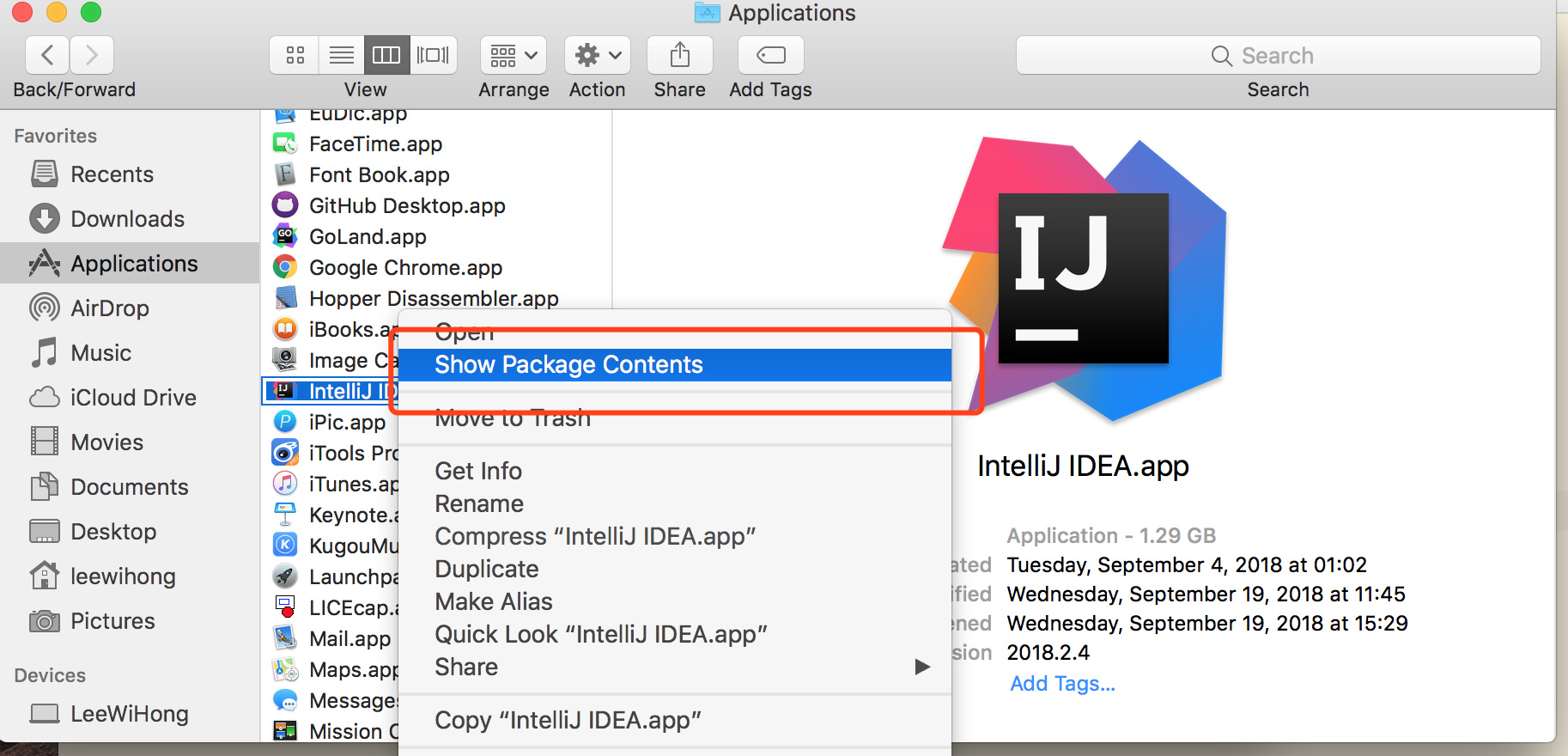Select the column view button
Image resolution: width=1568 pixels, height=756 pixels.
coord(386,56)
